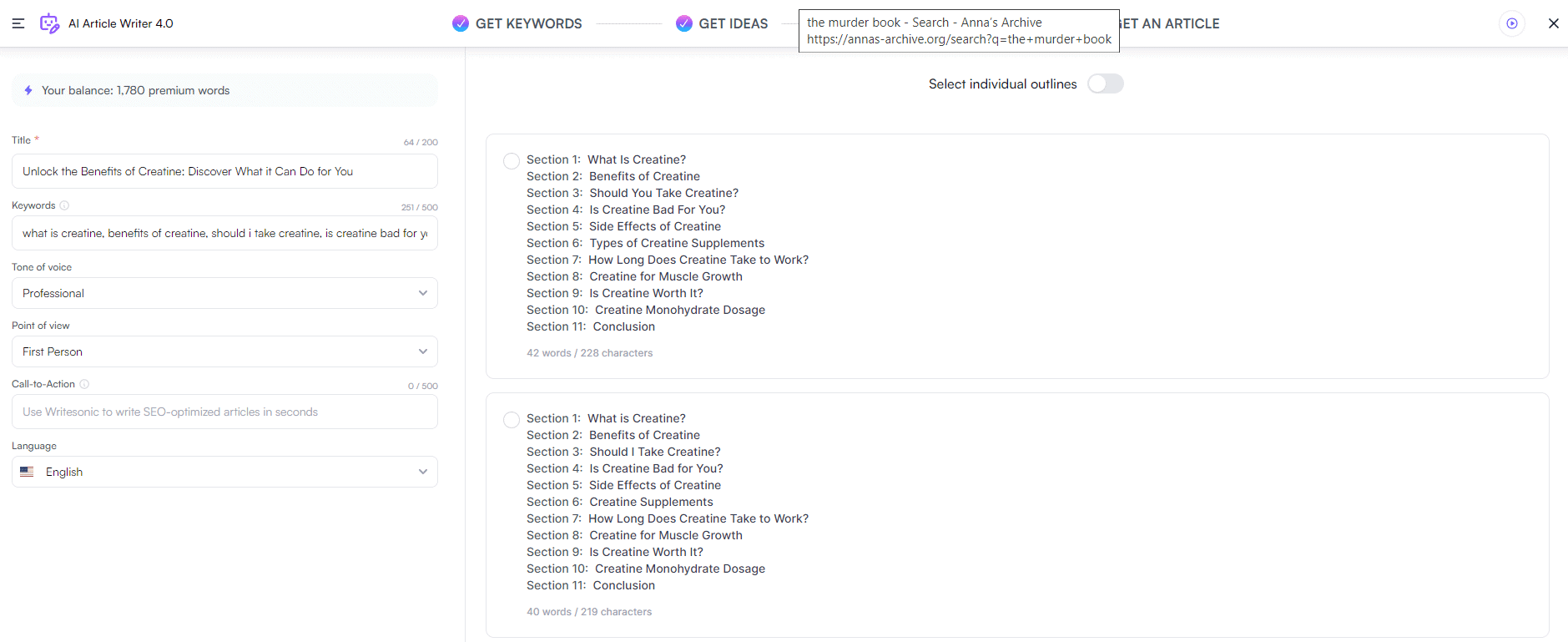The height and width of the screenshot is (642, 1568).
Task: Click the Keywords info icon
Action: click(x=64, y=205)
